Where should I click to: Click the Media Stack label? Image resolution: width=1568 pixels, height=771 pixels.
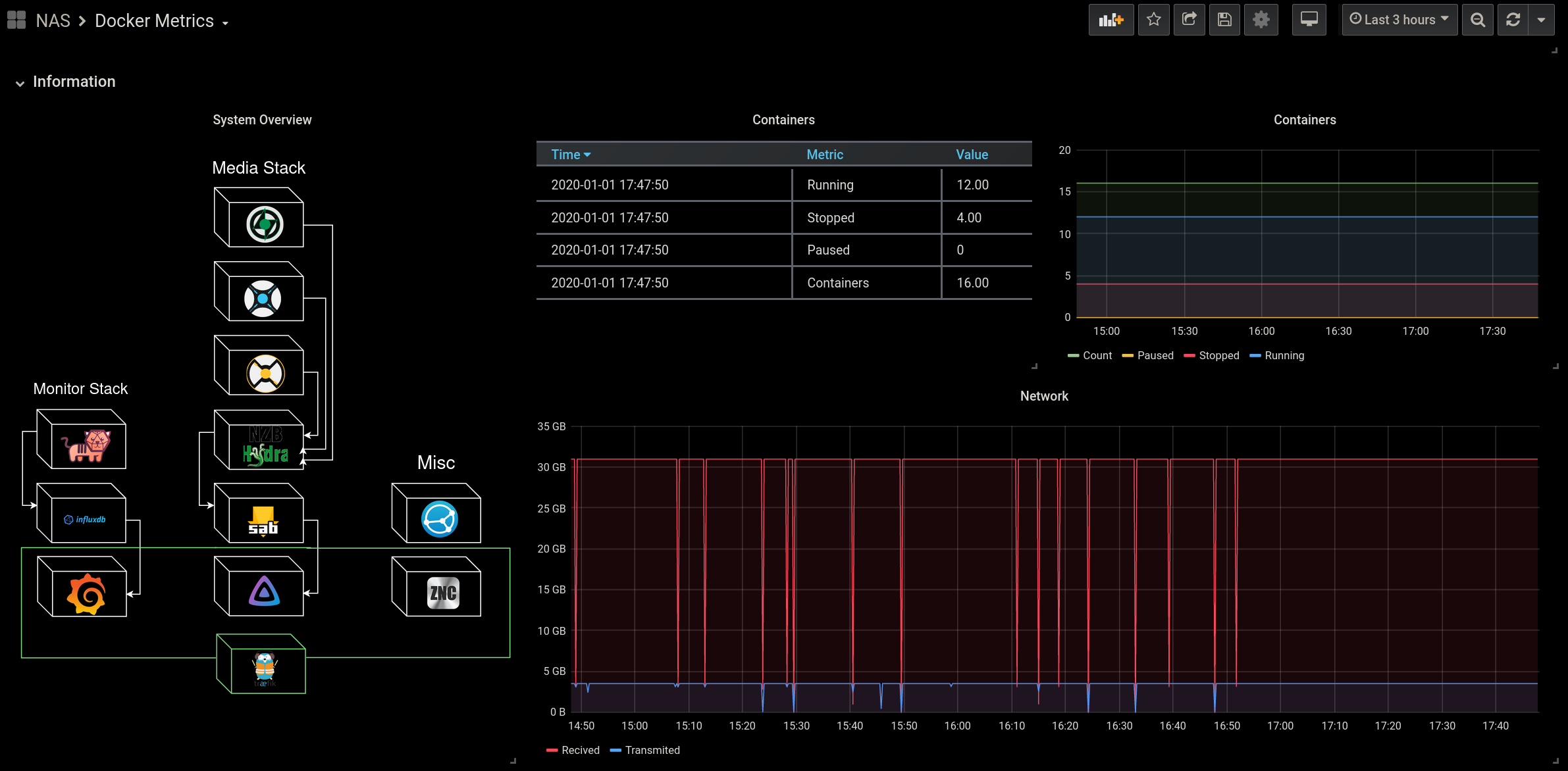tap(259, 168)
